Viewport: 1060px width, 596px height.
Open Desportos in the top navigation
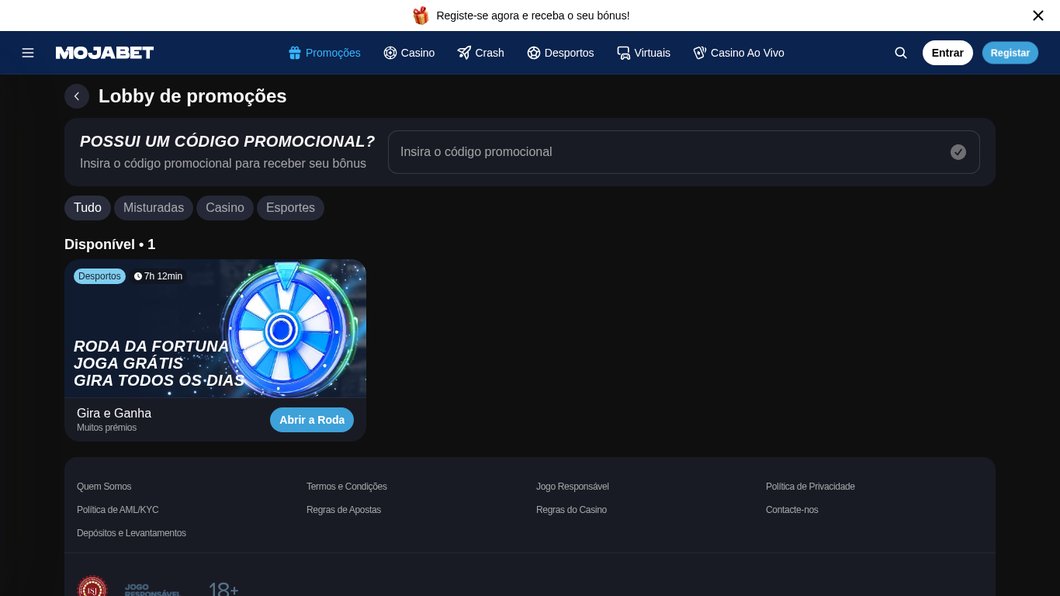pyautogui.click(x=560, y=53)
